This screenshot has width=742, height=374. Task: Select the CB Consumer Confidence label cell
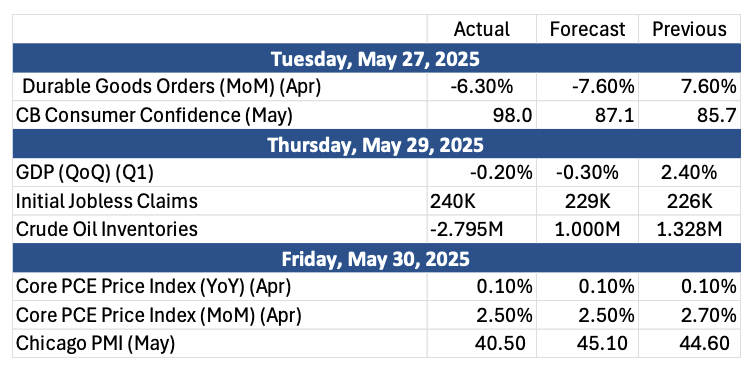click(220, 116)
